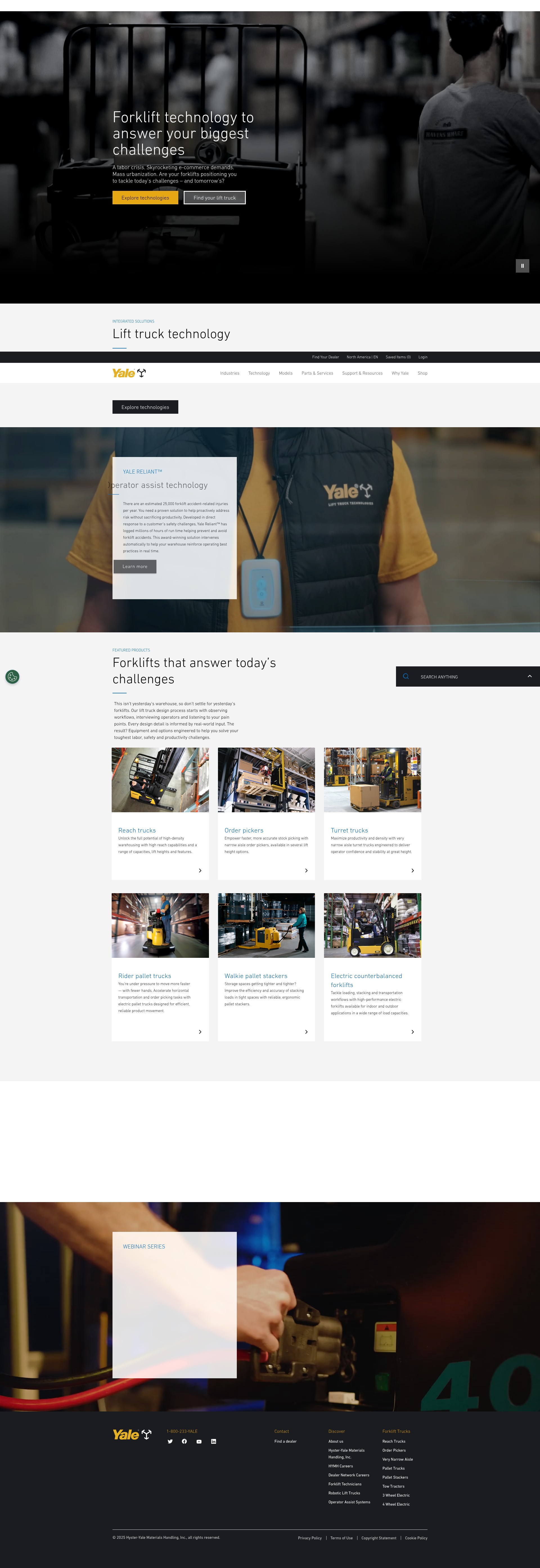
Task: Click Rider pallet trucks title link
Action: [x=144, y=976]
